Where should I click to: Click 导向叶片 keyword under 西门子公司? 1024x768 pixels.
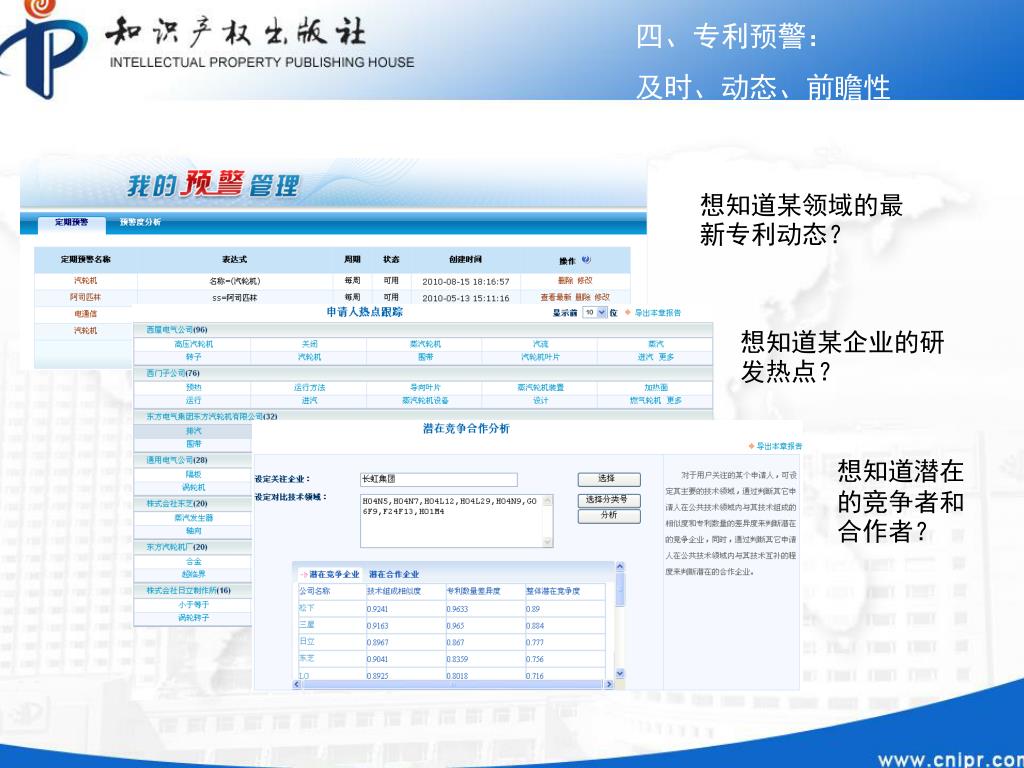coord(425,387)
